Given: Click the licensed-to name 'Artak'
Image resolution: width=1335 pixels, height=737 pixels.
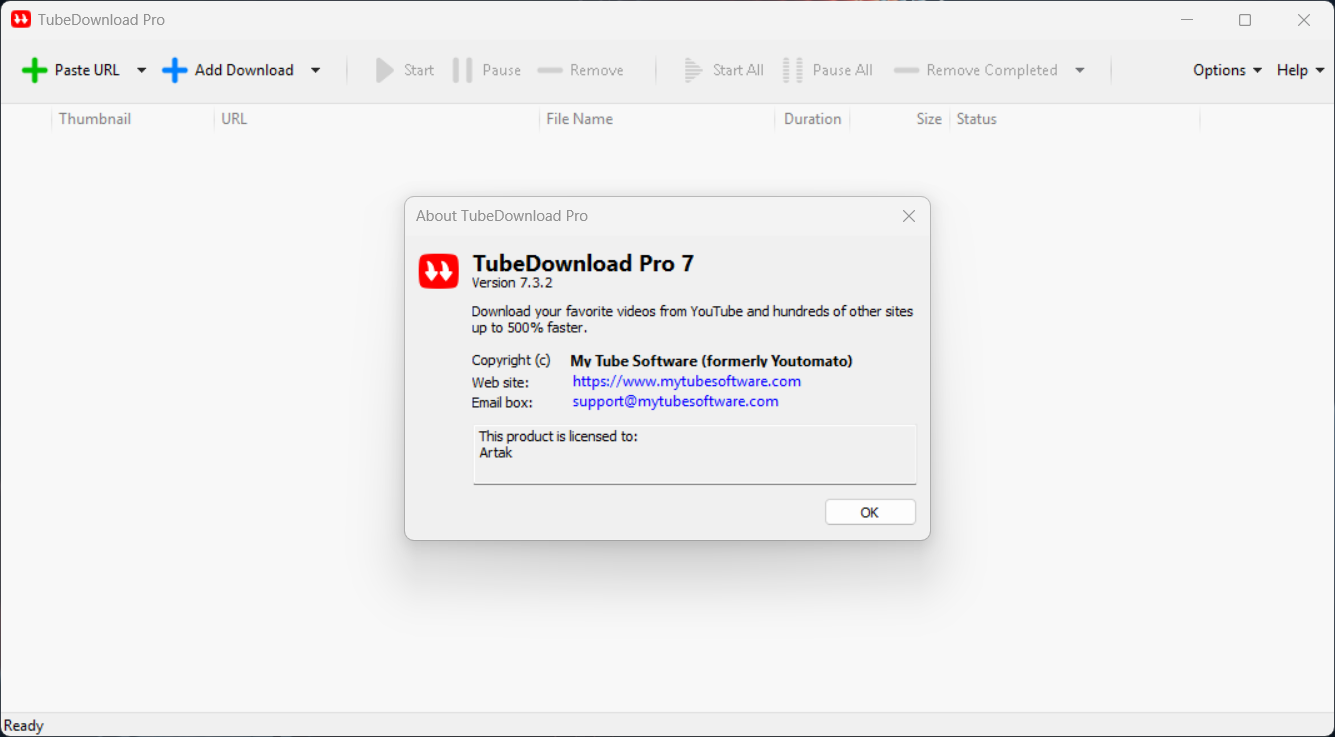Looking at the screenshot, I should click(x=496, y=453).
